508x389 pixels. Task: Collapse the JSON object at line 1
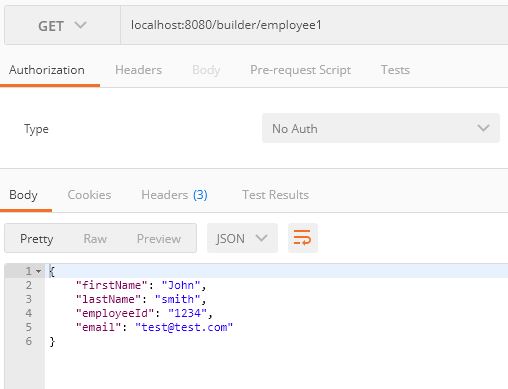(x=39, y=271)
